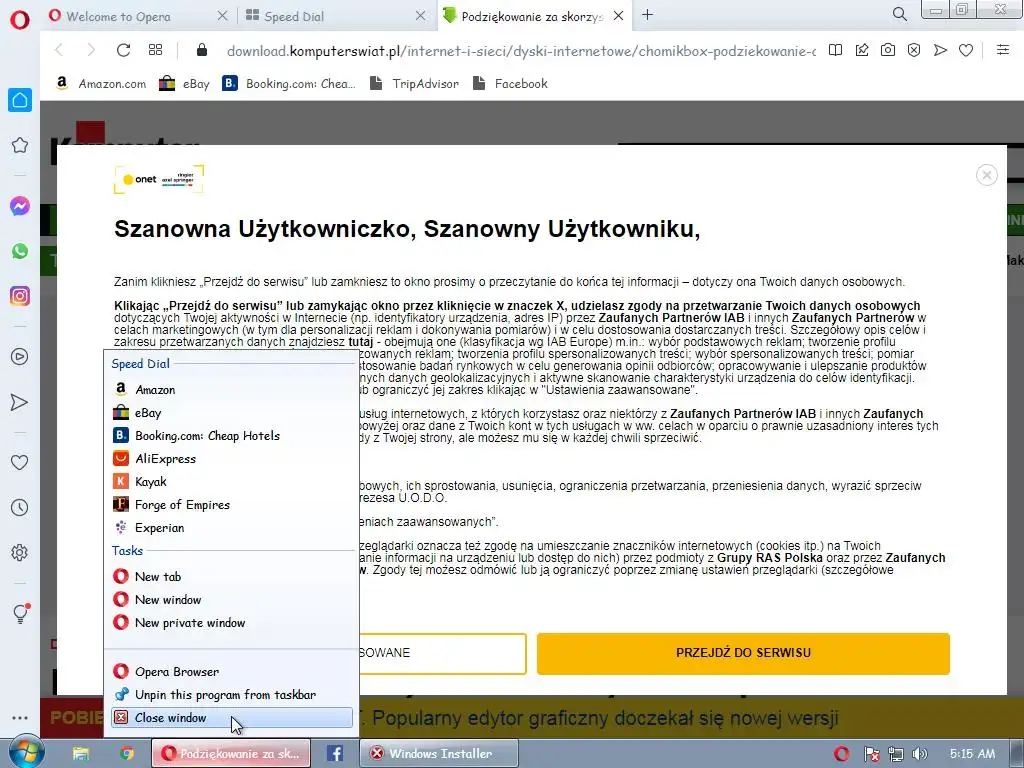The width and height of the screenshot is (1024, 768).
Task: Click the Home icon in Opera sidebar
Action: pyautogui.click(x=20, y=100)
